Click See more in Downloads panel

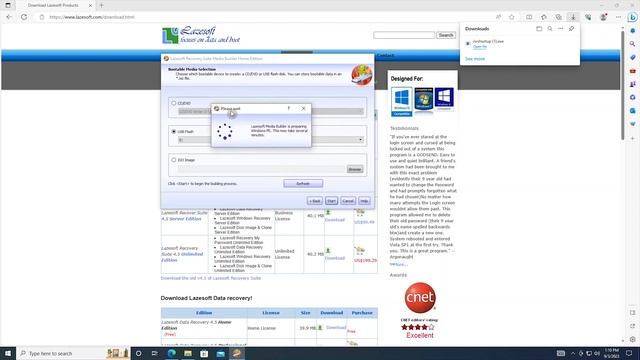pos(475,59)
